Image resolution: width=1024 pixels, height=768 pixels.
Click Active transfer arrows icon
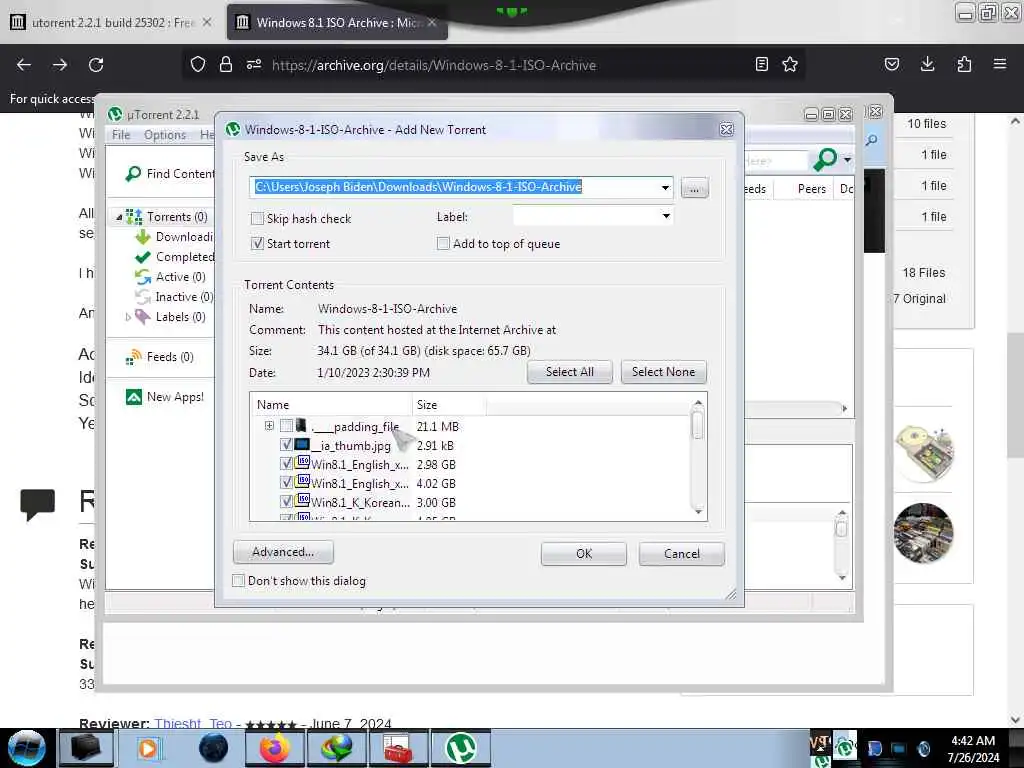[142, 277]
